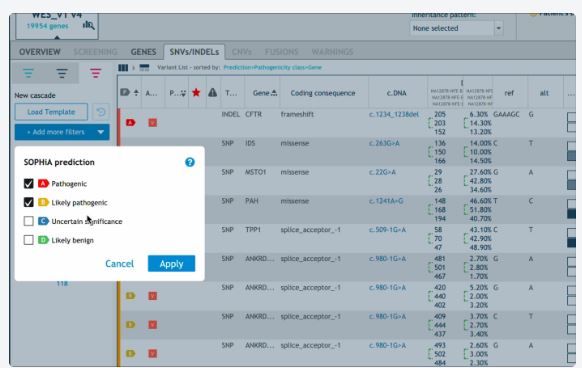Open the SCREENING tab
582x368 pixels.
click(x=95, y=52)
